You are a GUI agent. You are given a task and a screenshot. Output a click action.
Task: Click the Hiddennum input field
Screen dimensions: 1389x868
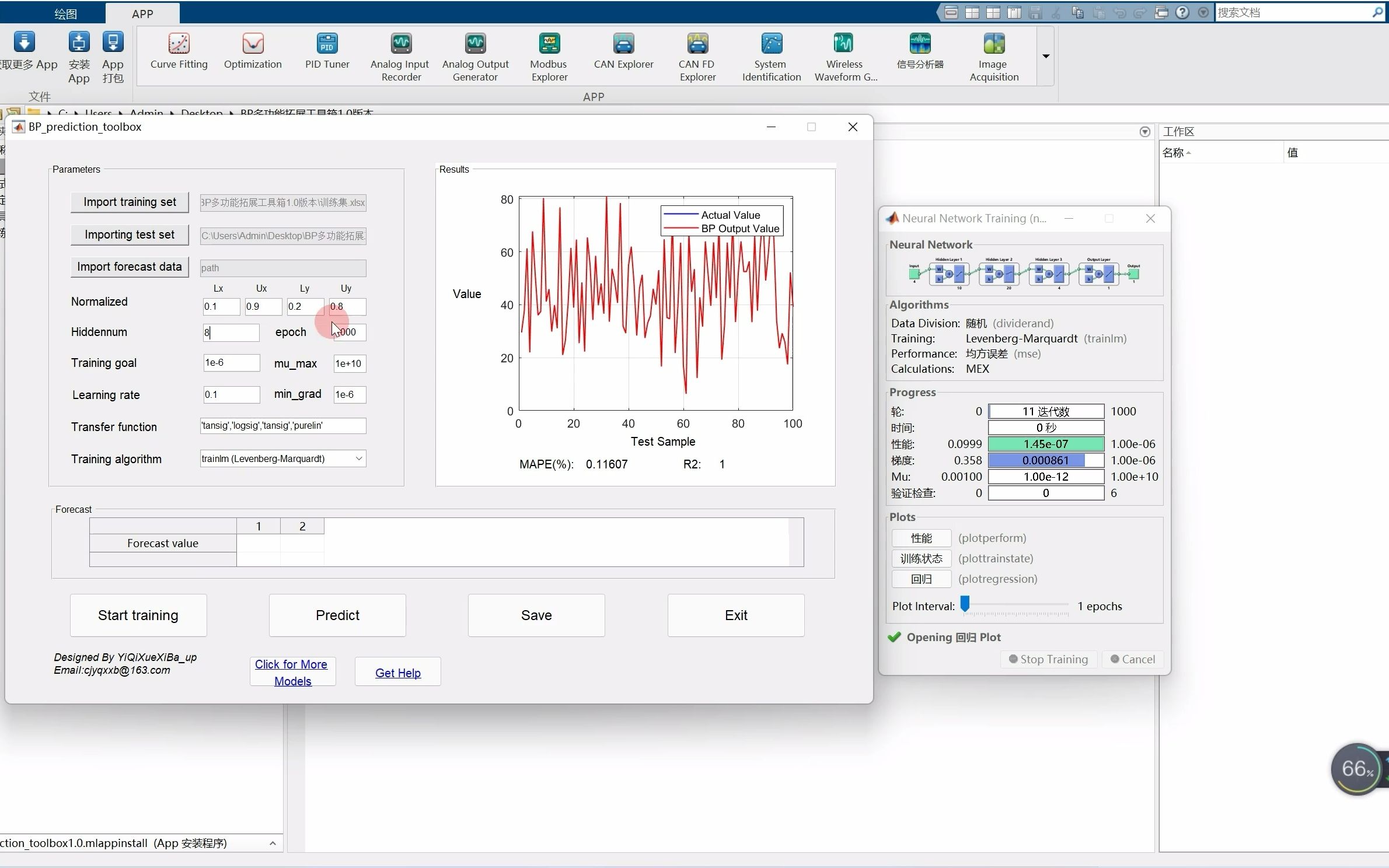tap(231, 332)
